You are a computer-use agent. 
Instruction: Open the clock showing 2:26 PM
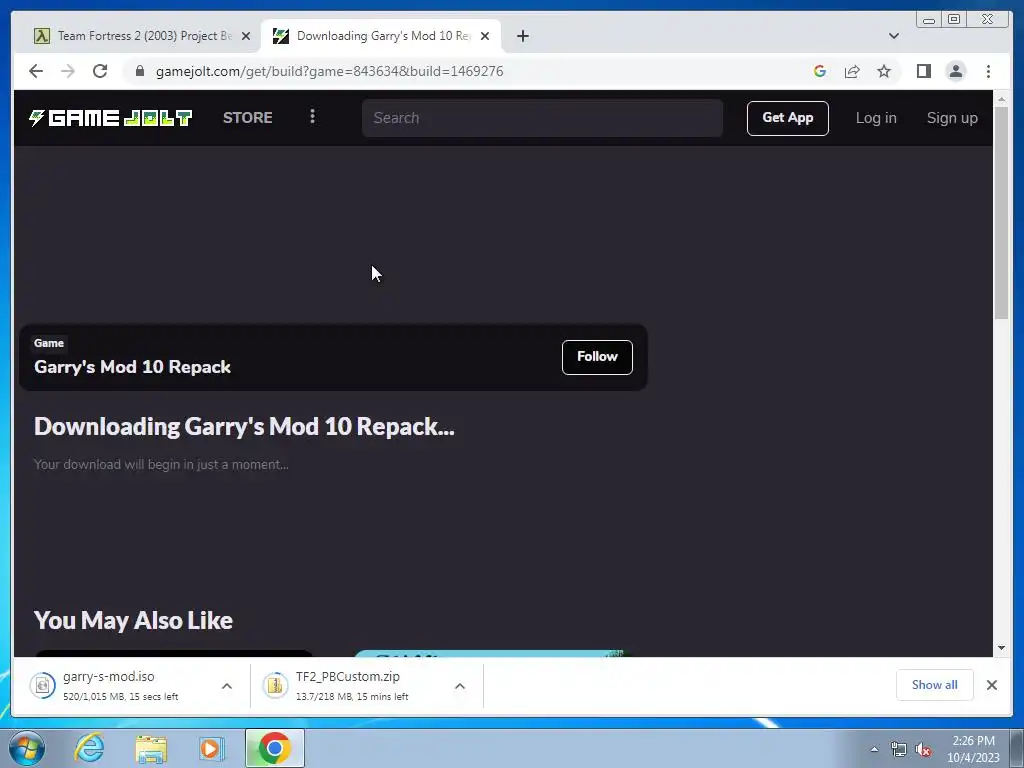coord(973,748)
